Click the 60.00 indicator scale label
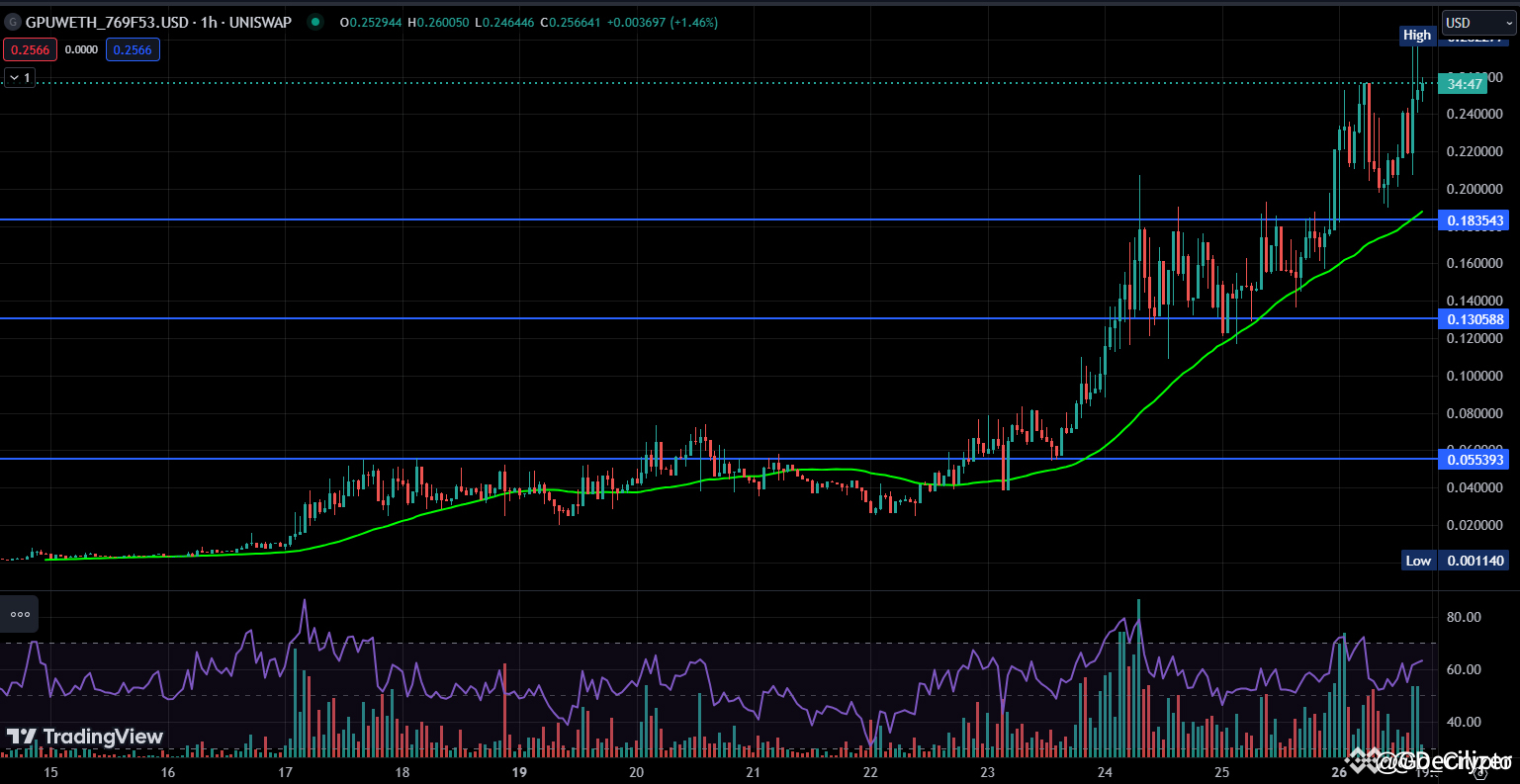 [1464, 669]
